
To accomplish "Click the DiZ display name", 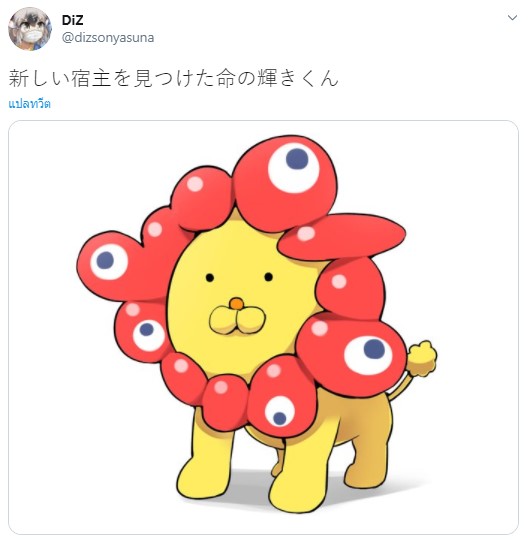I will pos(72,20).
